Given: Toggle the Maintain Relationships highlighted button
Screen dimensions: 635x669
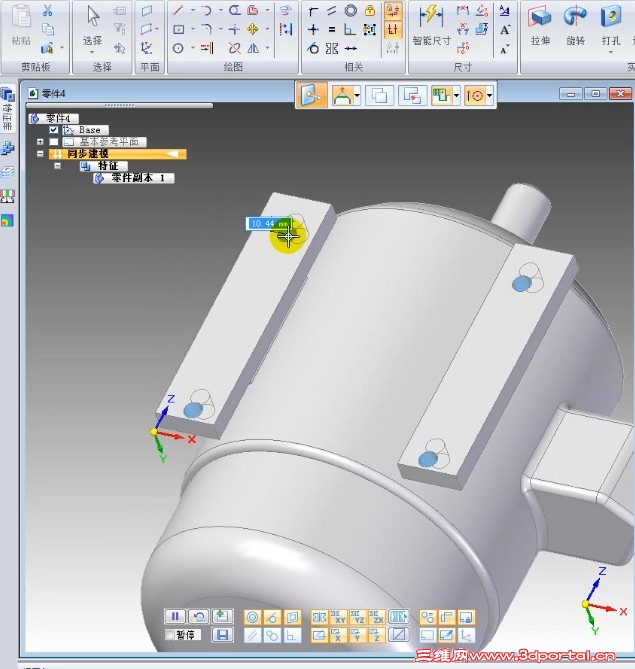Looking at the screenshot, I should tap(393, 11).
